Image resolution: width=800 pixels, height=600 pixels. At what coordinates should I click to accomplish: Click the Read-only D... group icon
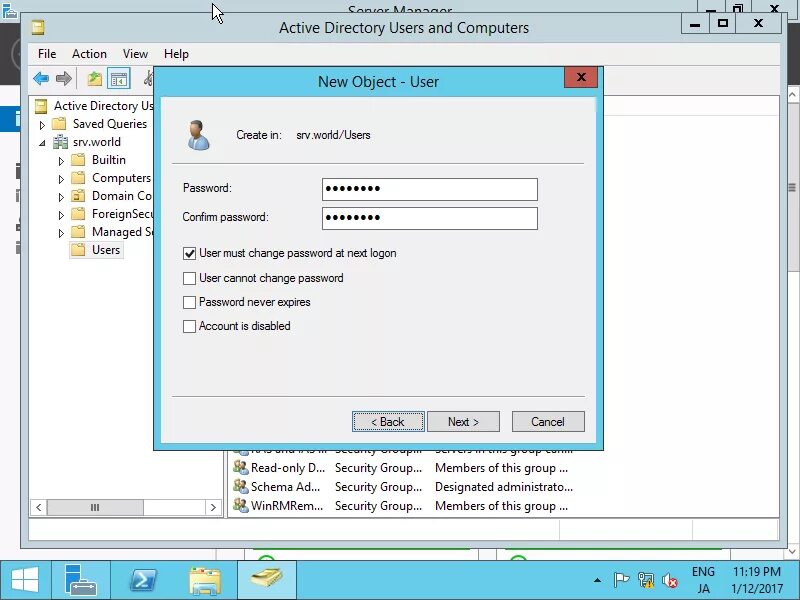click(240, 468)
